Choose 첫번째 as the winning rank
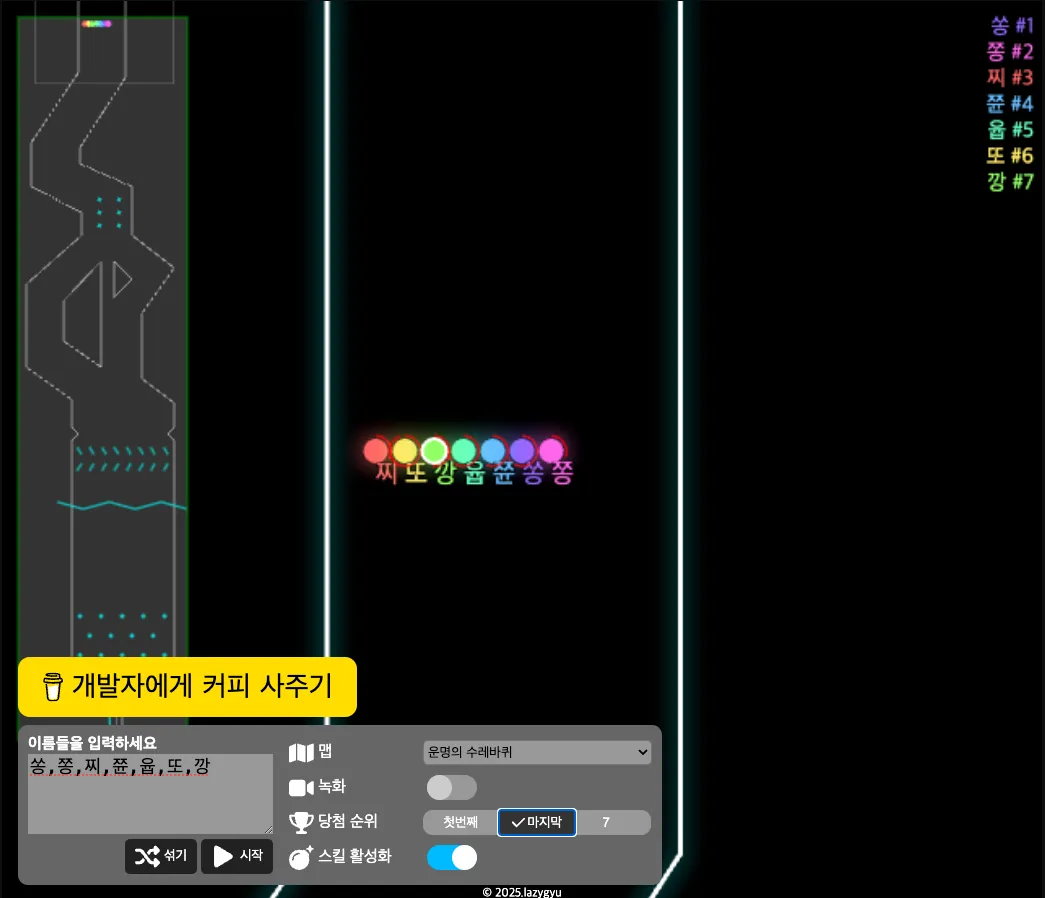Image resolution: width=1045 pixels, height=898 pixels. (460, 822)
